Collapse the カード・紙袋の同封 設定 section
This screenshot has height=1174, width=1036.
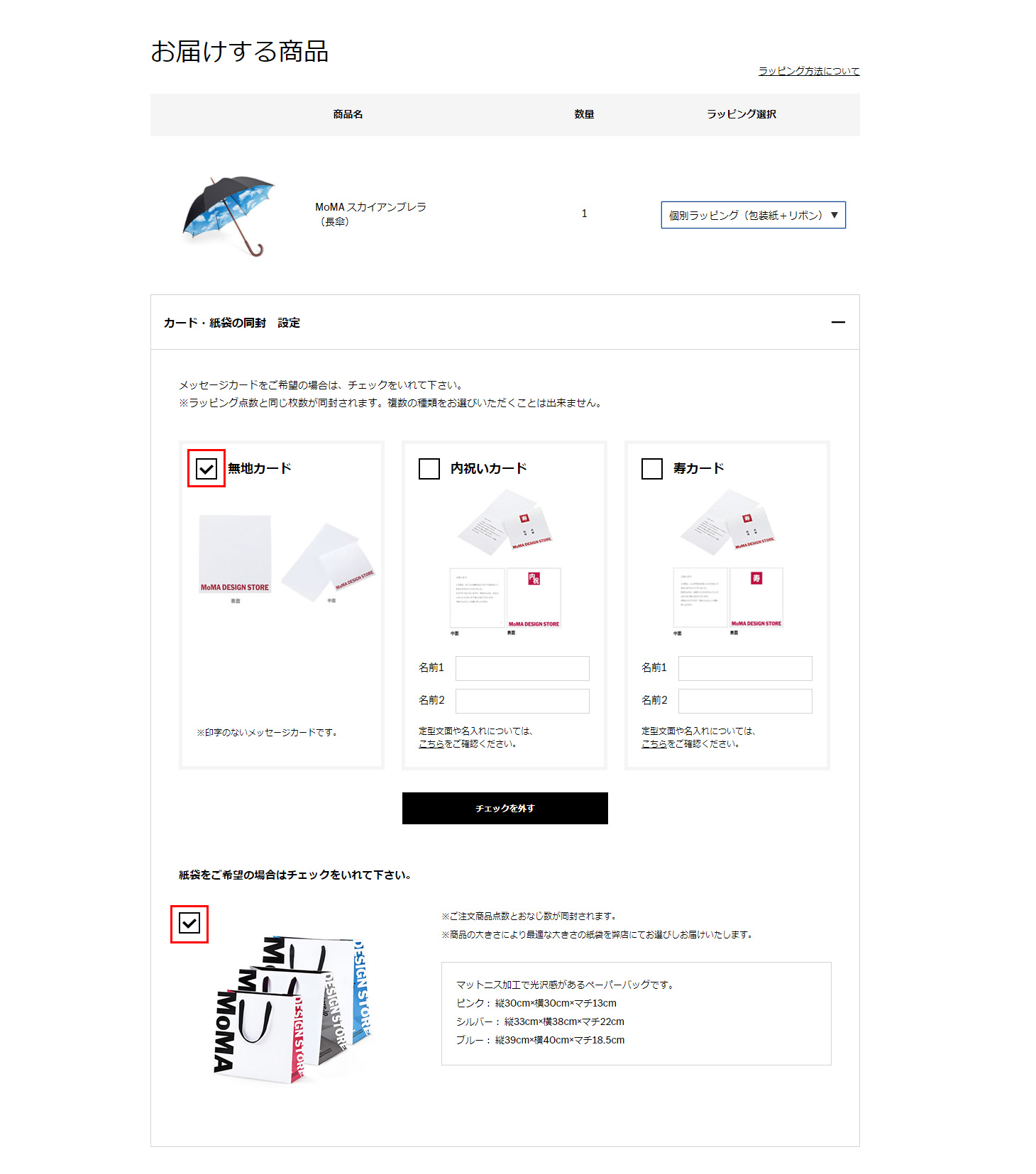tap(838, 322)
